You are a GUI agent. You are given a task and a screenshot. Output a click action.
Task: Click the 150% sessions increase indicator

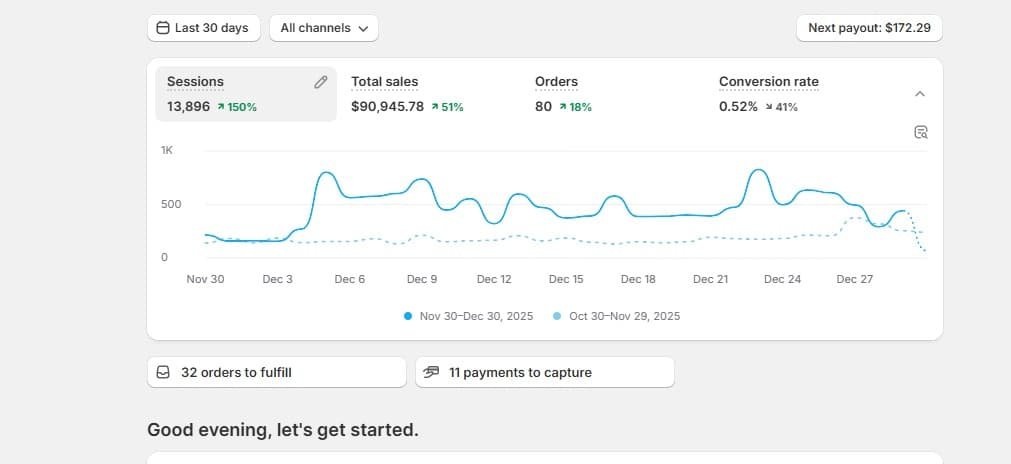coord(237,107)
